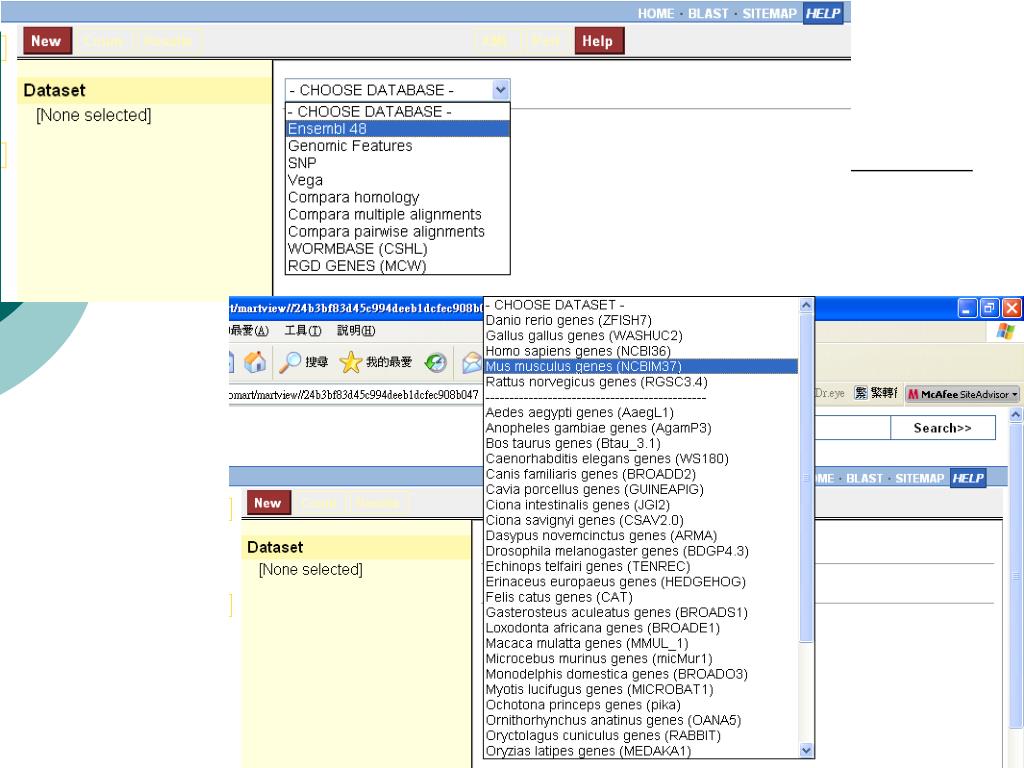The width and height of the screenshot is (1024, 768).
Task: Select Bos taurus genes (Btau_3.1)
Action: (641, 443)
